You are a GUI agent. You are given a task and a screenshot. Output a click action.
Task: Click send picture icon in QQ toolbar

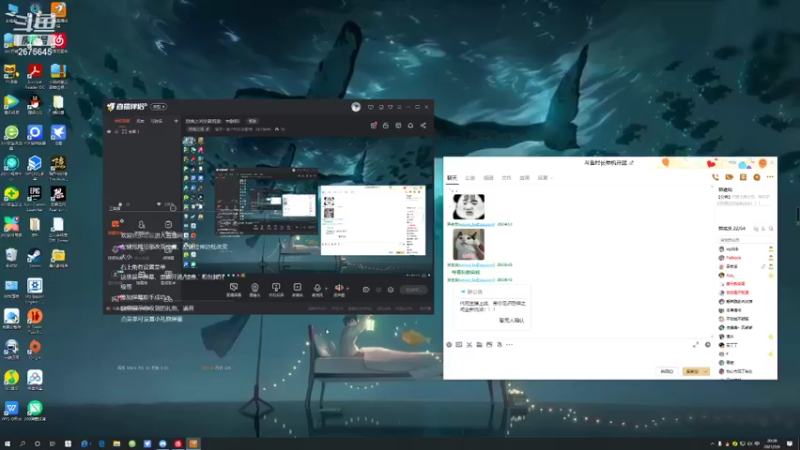click(x=489, y=345)
